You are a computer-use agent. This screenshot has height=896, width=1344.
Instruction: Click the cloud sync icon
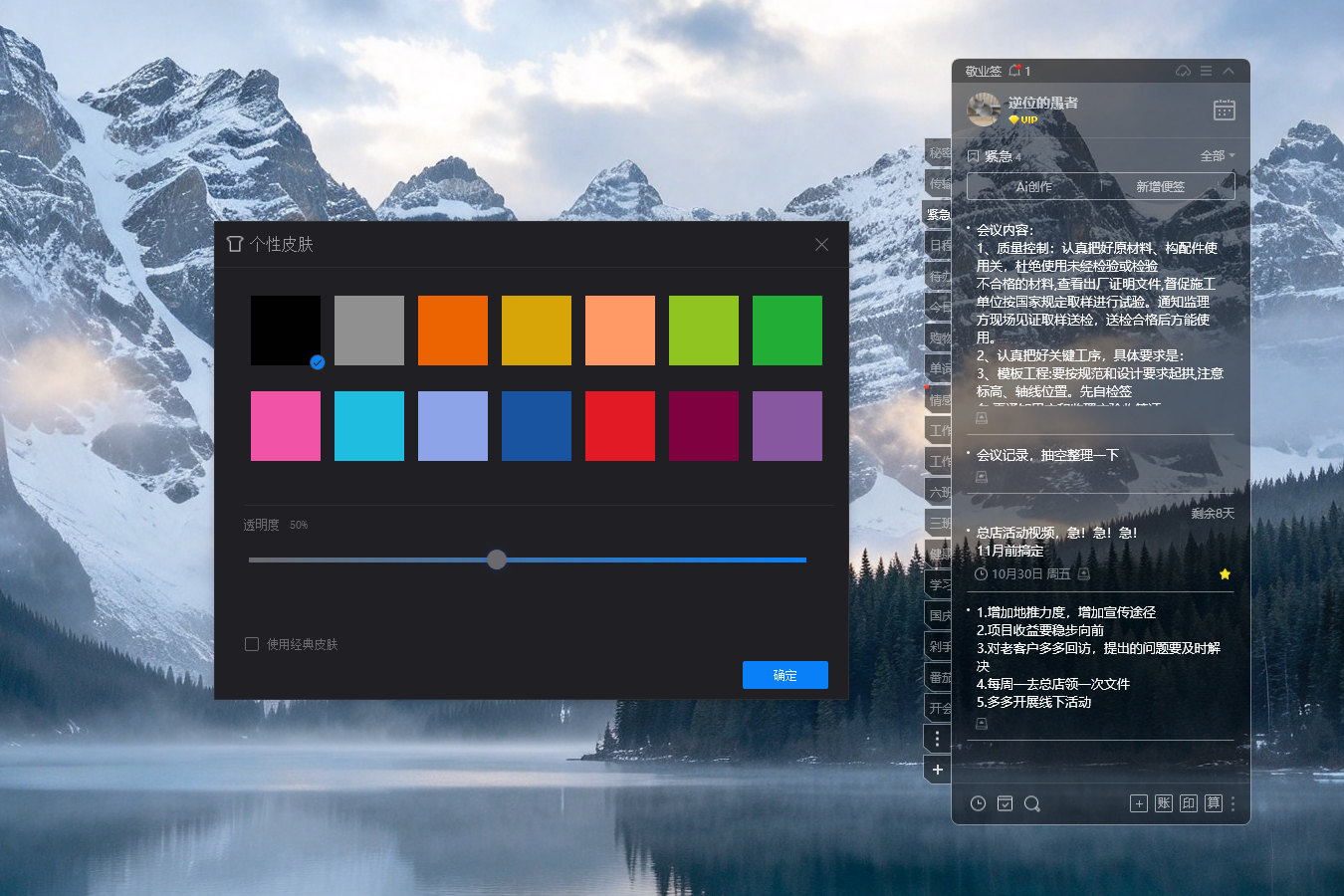[x=1183, y=71]
